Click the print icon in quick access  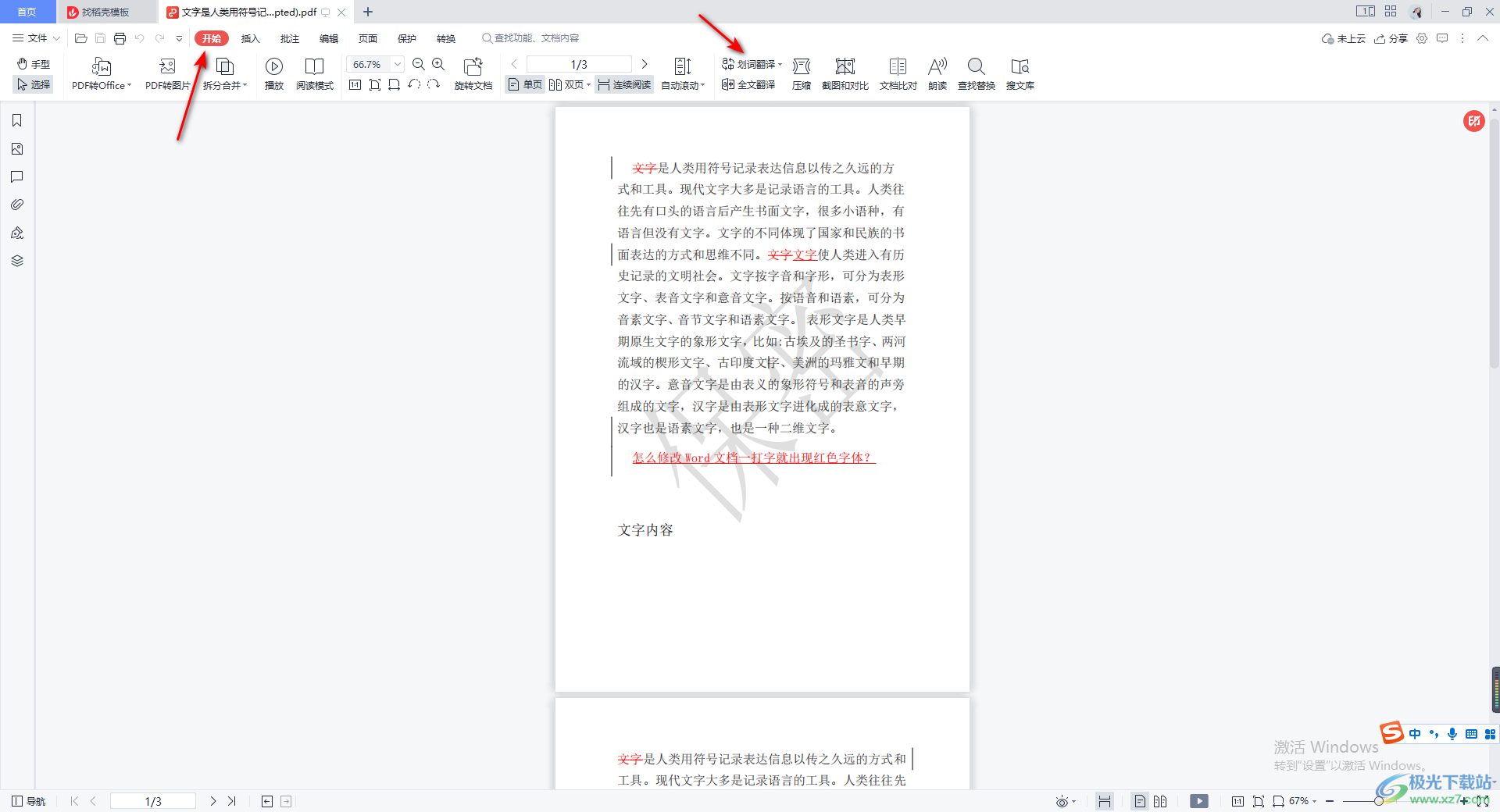(x=120, y=38)
